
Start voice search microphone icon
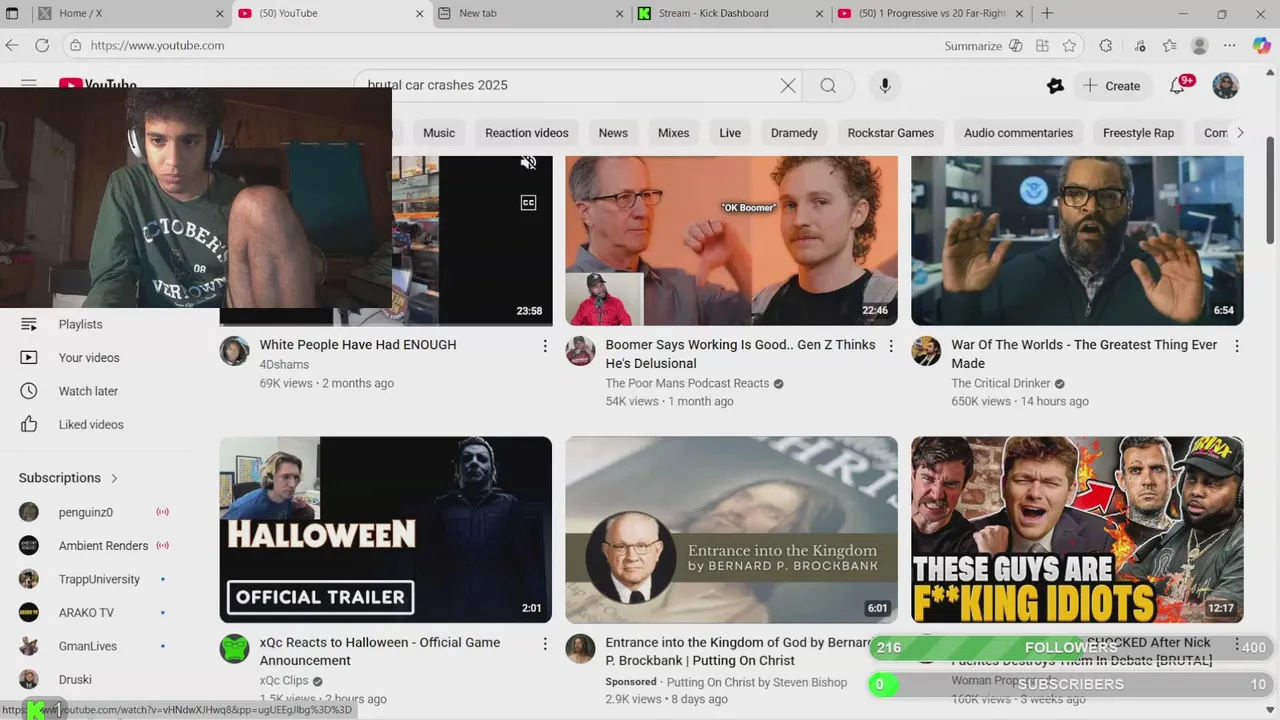[885, 85]
